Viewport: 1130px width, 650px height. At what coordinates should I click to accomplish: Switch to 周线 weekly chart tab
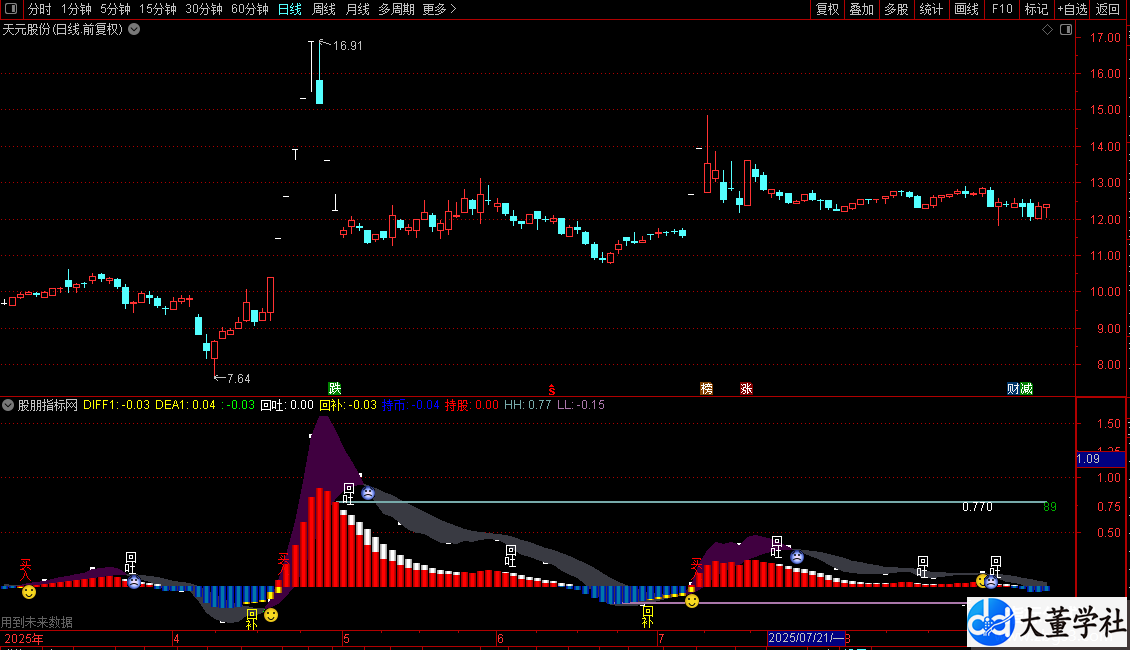point(324,9)
